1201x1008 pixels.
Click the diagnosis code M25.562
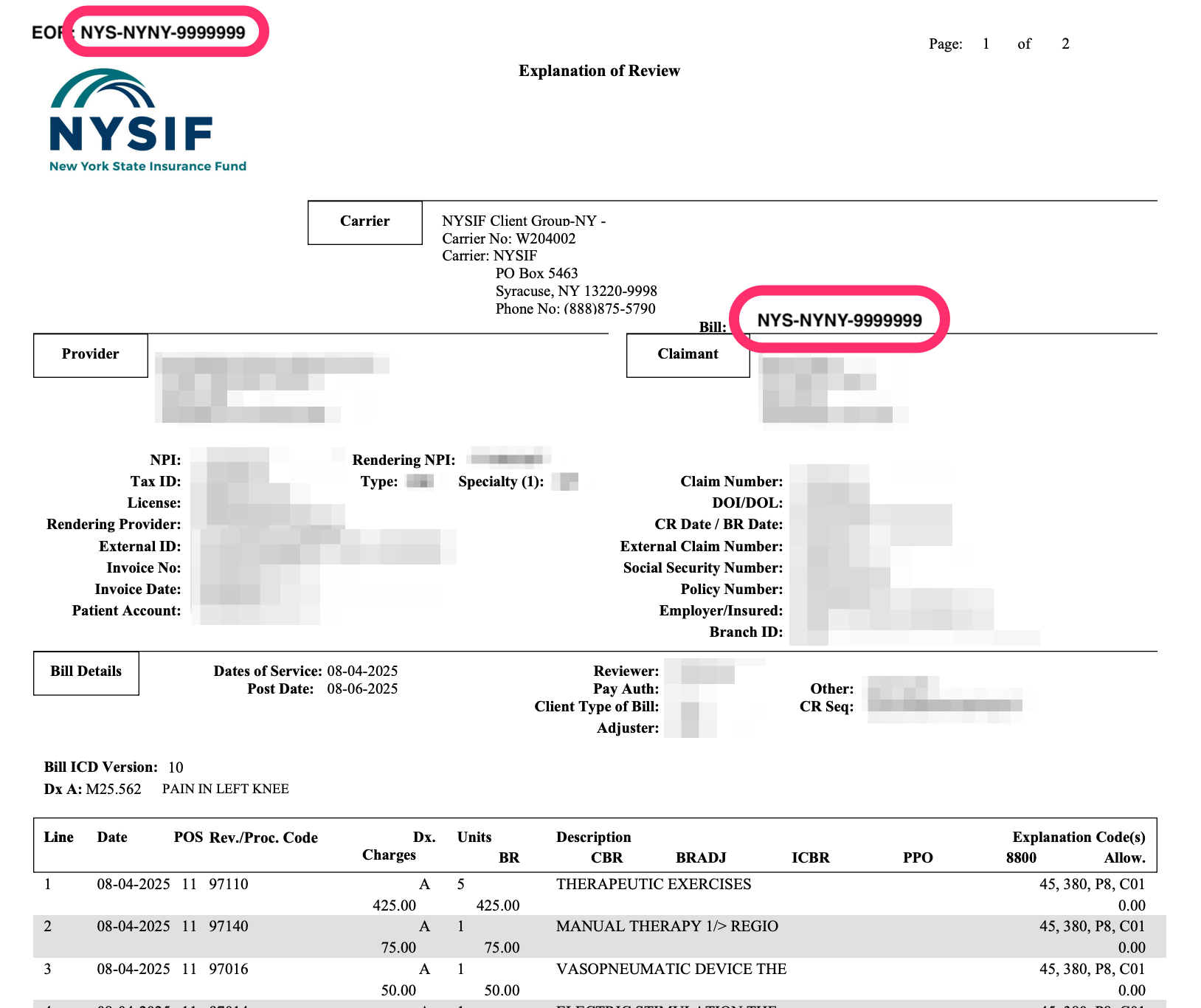[114, 789]
